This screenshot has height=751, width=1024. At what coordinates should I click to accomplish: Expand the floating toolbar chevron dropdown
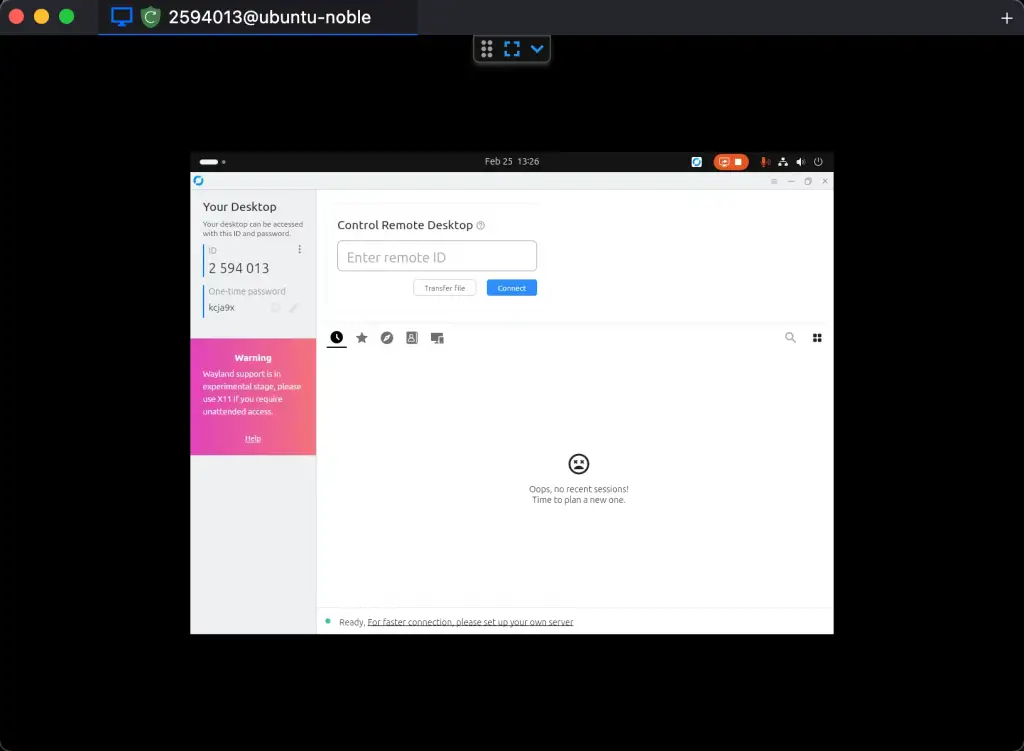[537, 48]
